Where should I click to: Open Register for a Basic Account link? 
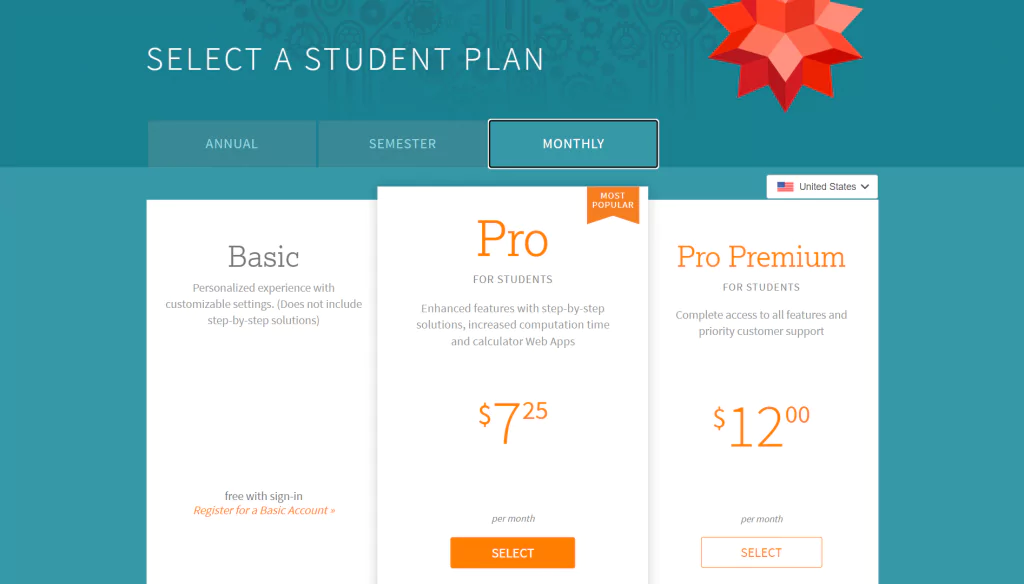(264, 510)
